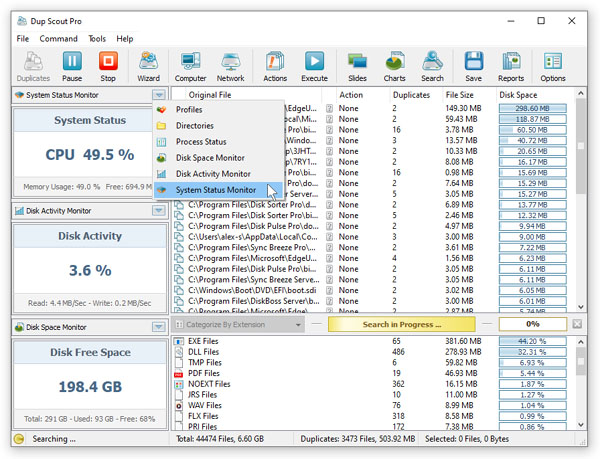The height and width of the screenshot is (459, 600).
Task: Choose System Status Monitor menu entry
Action: 218,190
